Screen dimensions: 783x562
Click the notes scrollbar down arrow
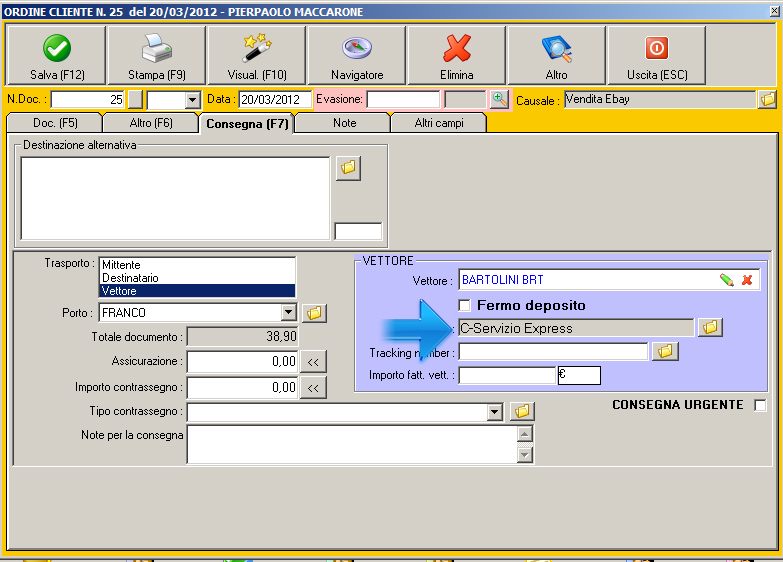[524, 455]
